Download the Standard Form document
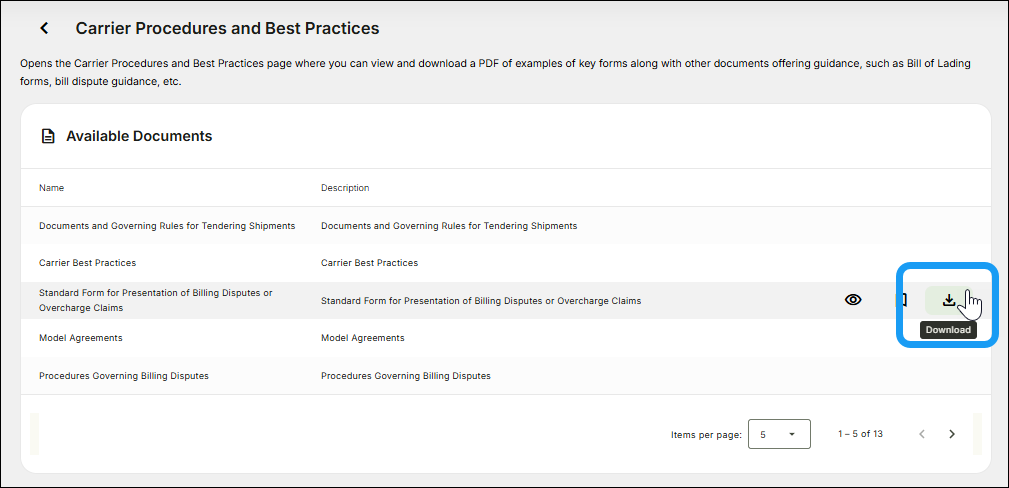Screen dimensions: 1009x488 click(x=949, y=300)
